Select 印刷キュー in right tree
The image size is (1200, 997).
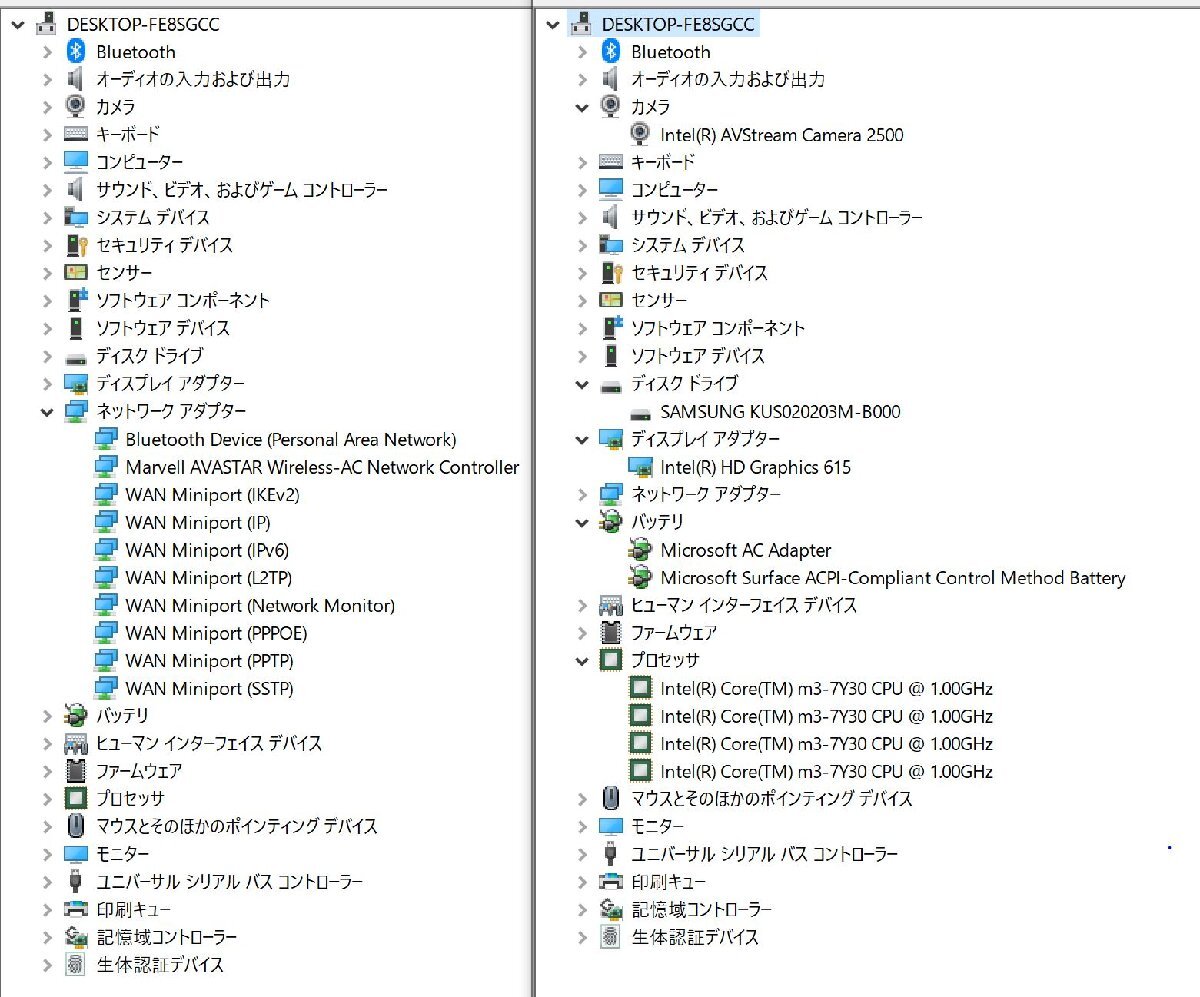(668, 882)
